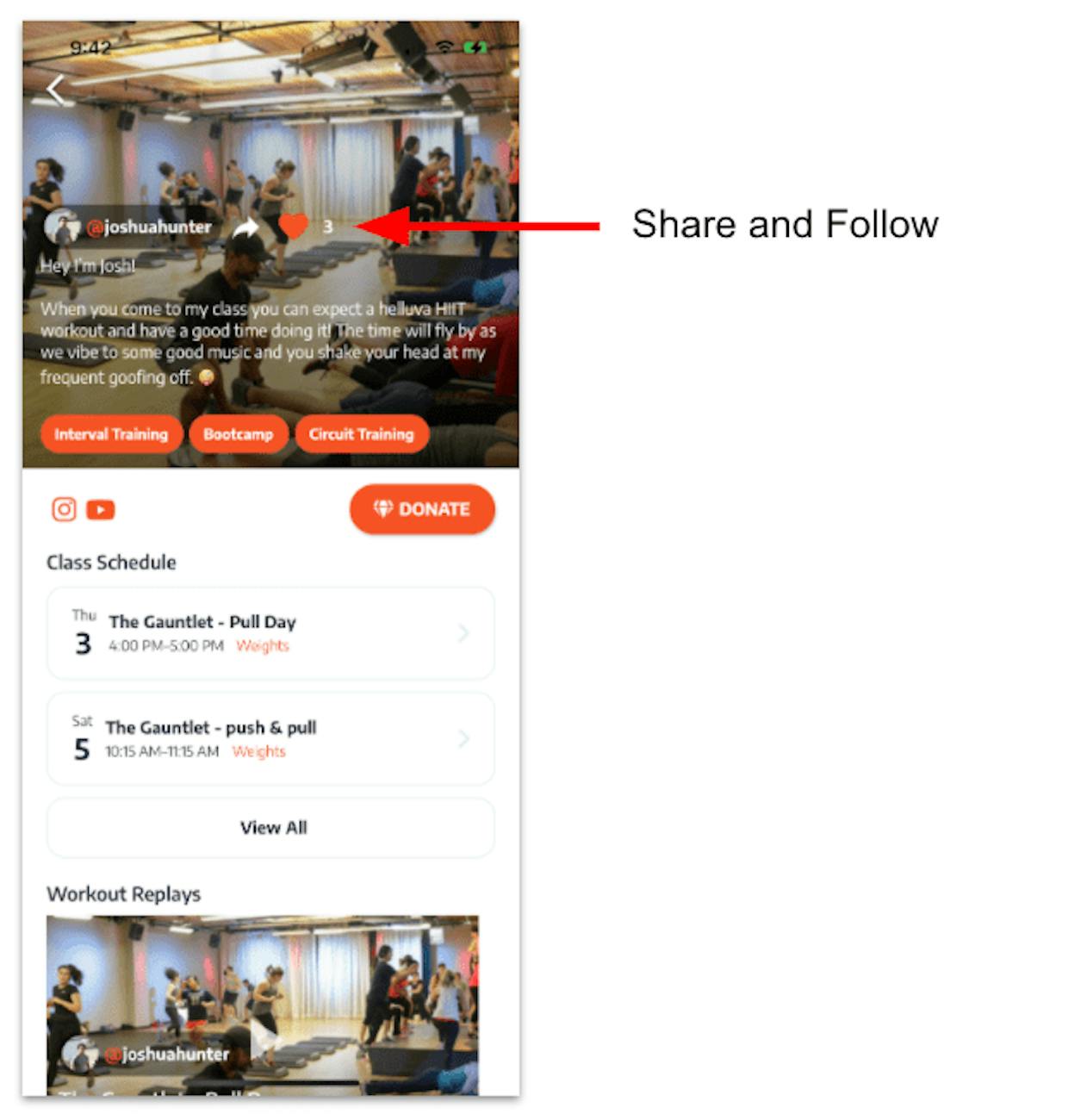This screenshot has width=1068, height=1120.
Task: Open The Gauntlet - push & pull class
Action: [x=270, y=739]
